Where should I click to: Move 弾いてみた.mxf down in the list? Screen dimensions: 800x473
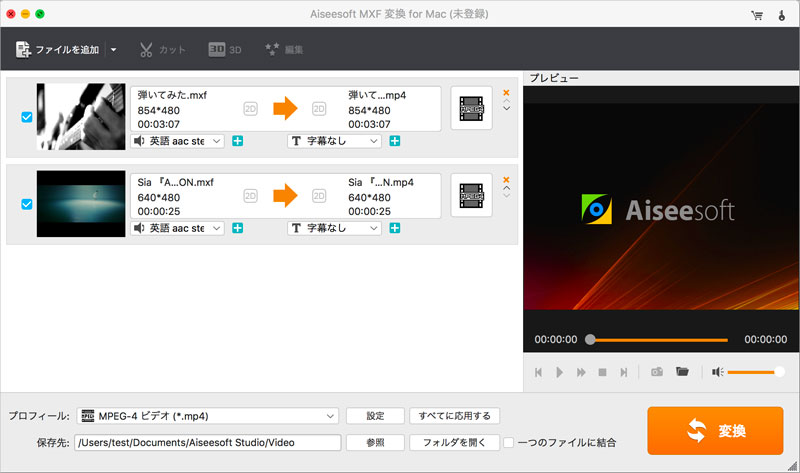coord(506,109)
